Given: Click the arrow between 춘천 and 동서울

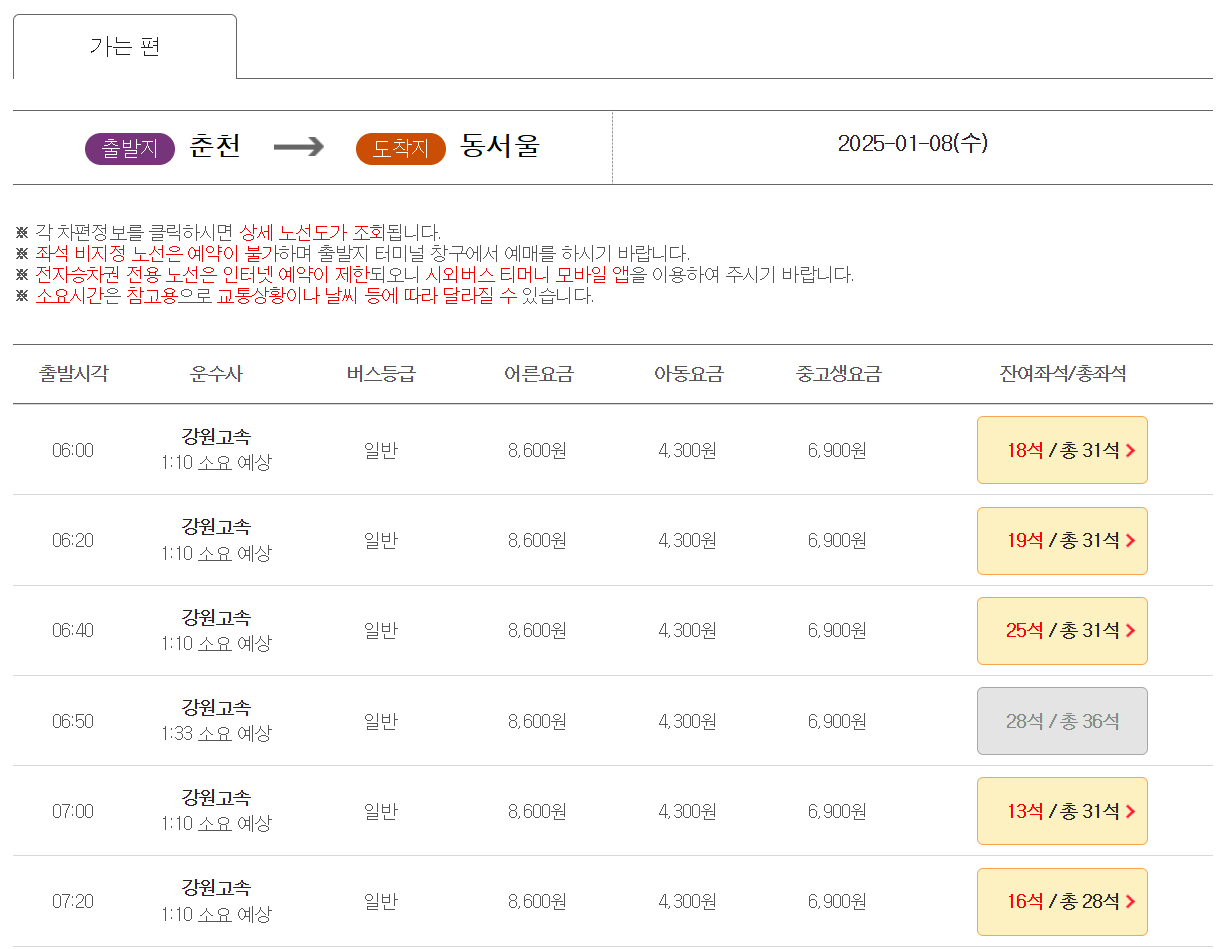Looking at the screenshot, I should tap(299, 147).
